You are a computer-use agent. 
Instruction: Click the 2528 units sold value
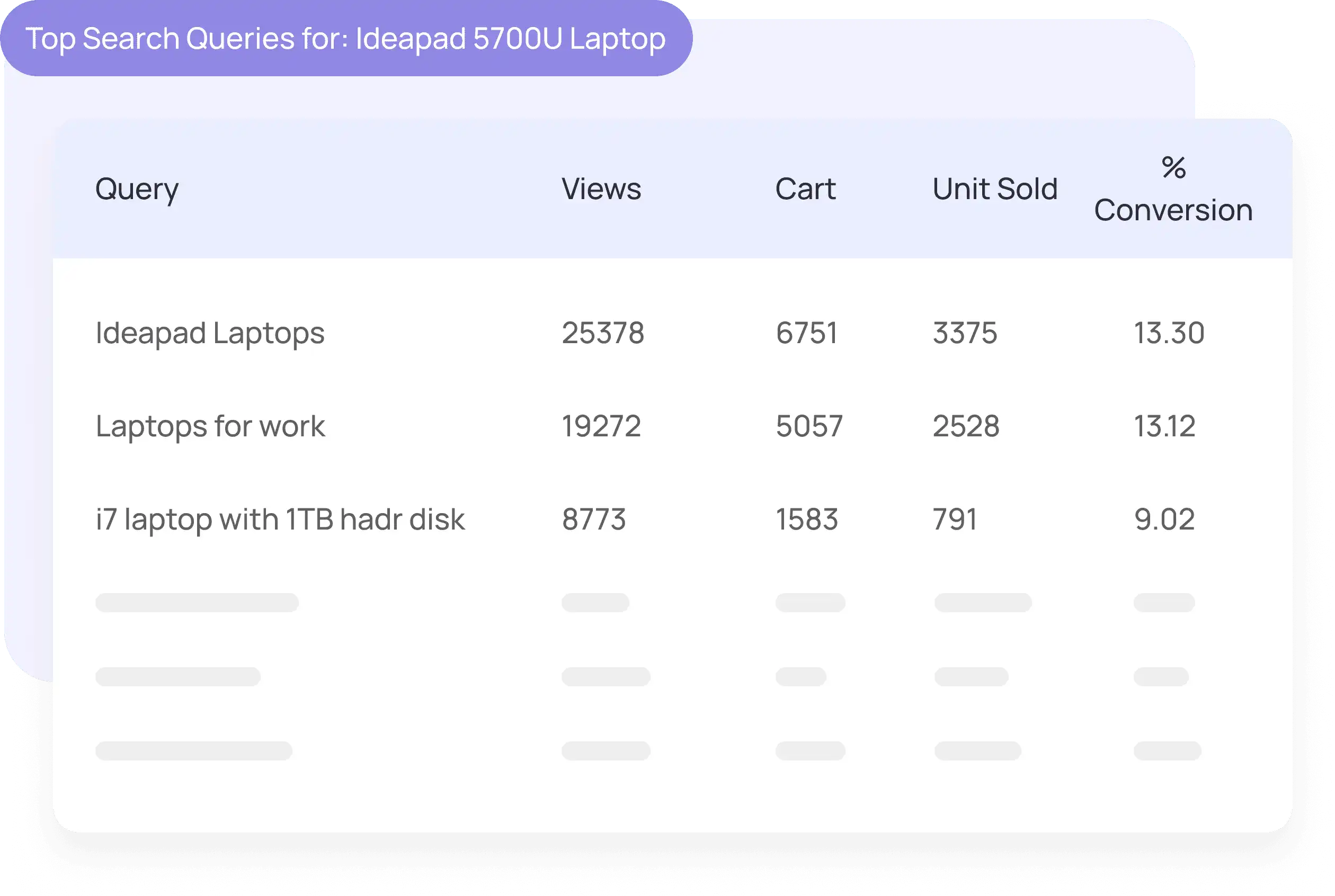966,426
